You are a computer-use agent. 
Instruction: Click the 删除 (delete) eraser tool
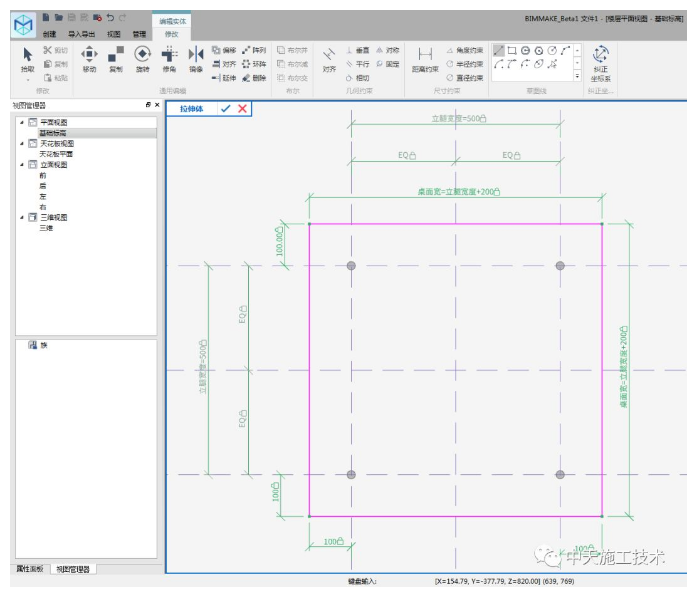[254, 78]
